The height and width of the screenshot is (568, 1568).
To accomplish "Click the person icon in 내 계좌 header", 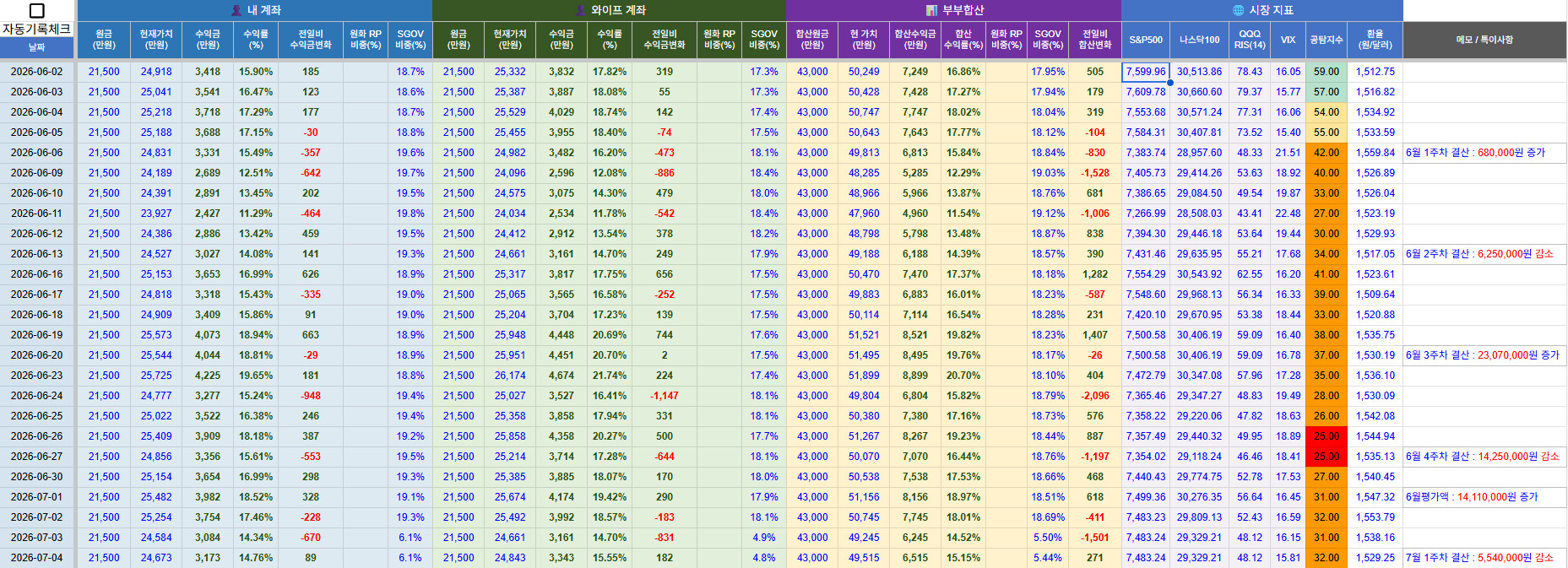I will click(x=236, y=10).
